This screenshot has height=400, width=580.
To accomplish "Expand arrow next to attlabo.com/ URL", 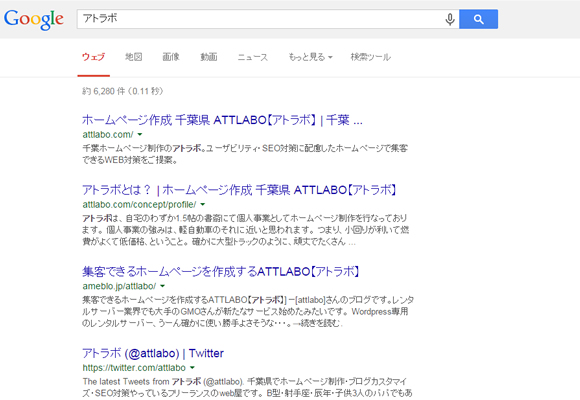I will pos(140,134).
